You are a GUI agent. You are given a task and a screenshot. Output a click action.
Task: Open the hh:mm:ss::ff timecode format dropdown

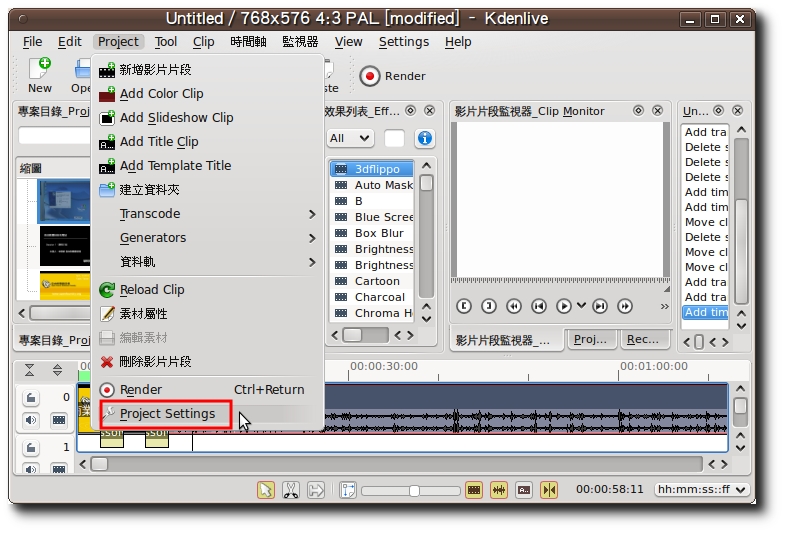click(x=702, y=489)
